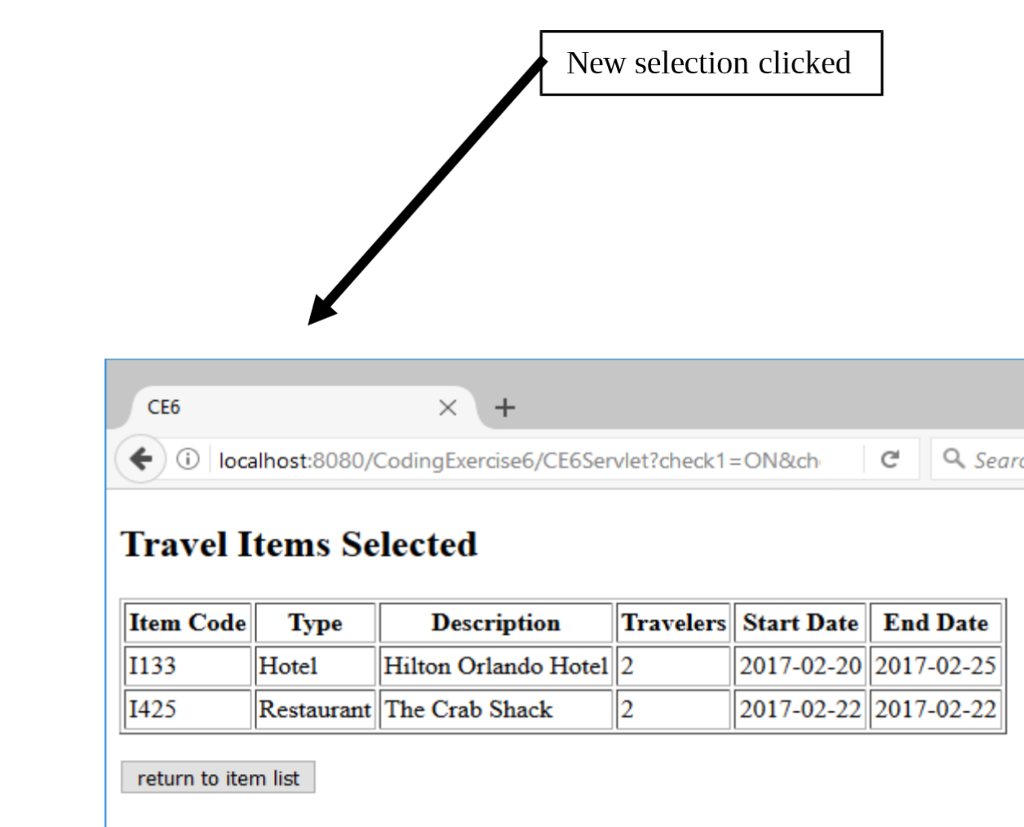Click start date 2017-02-20
Screen dimensions: 1024x827
(800, 666)
